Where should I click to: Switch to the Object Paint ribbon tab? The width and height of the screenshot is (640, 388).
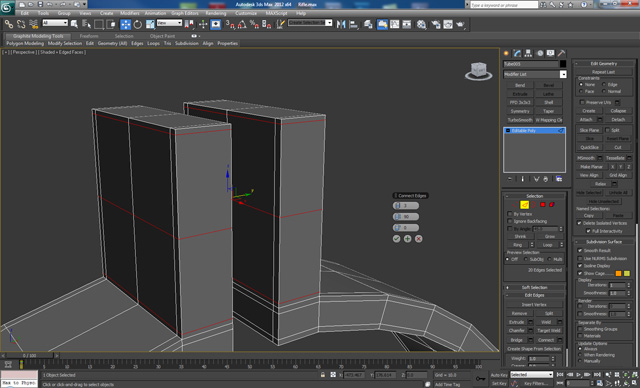tap(162, 36)
